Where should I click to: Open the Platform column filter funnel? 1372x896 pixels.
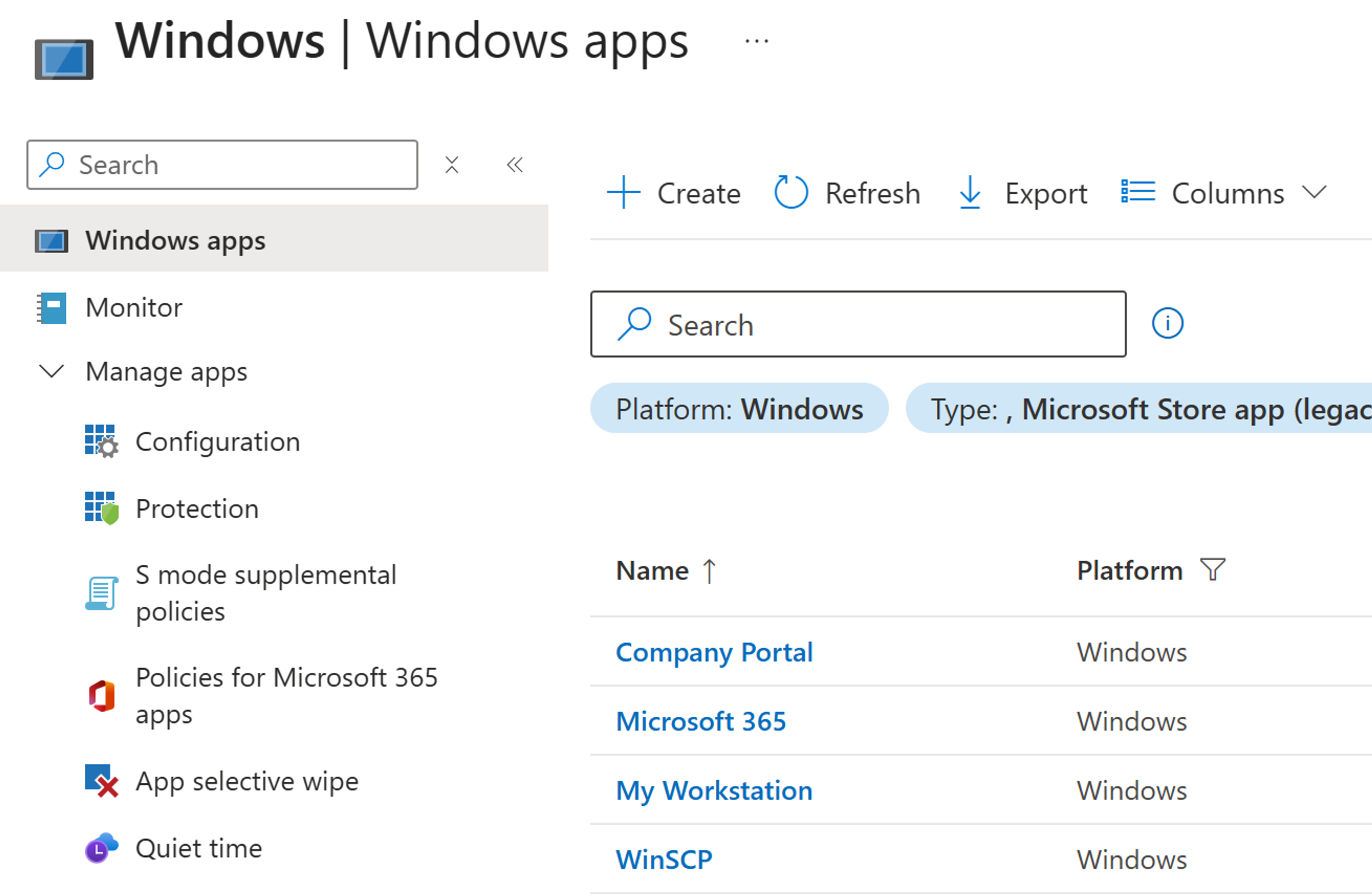[1213, 570]
